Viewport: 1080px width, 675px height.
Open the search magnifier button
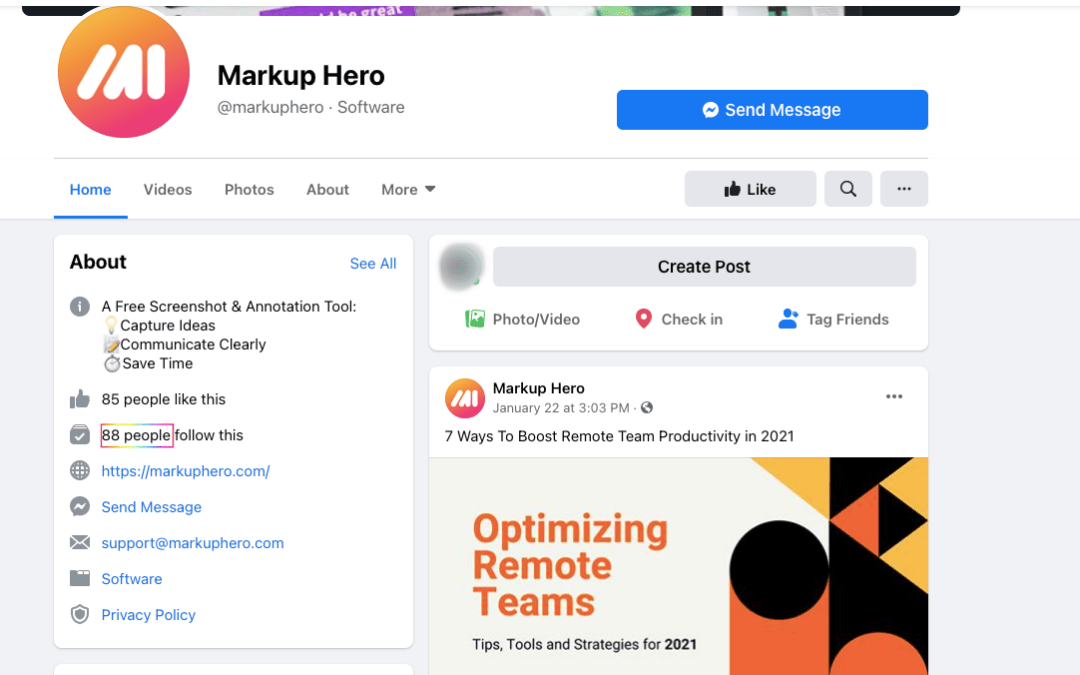848,189
